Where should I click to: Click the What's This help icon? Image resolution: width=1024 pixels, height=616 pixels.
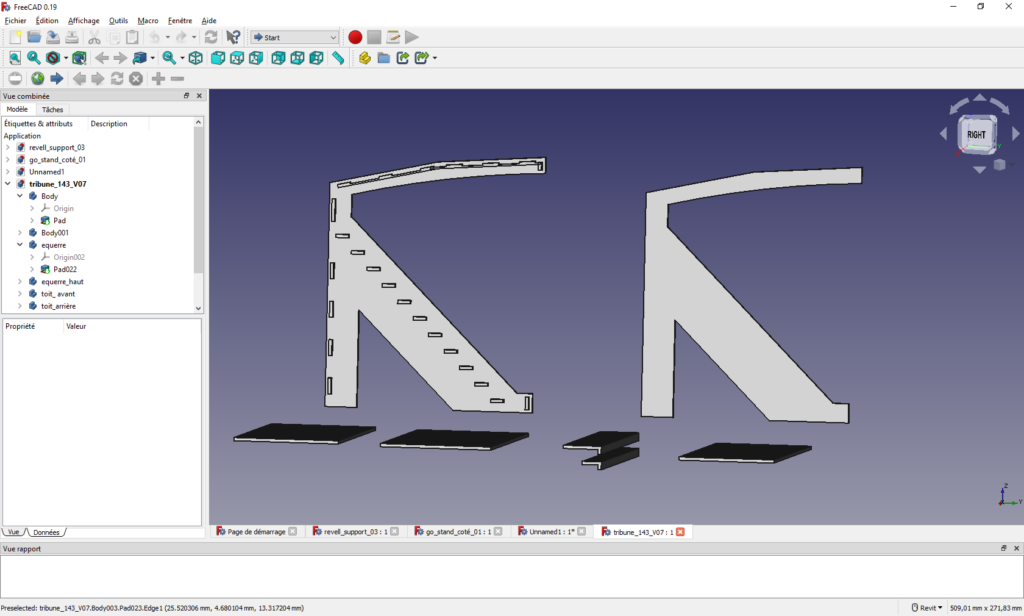[233, 37]
